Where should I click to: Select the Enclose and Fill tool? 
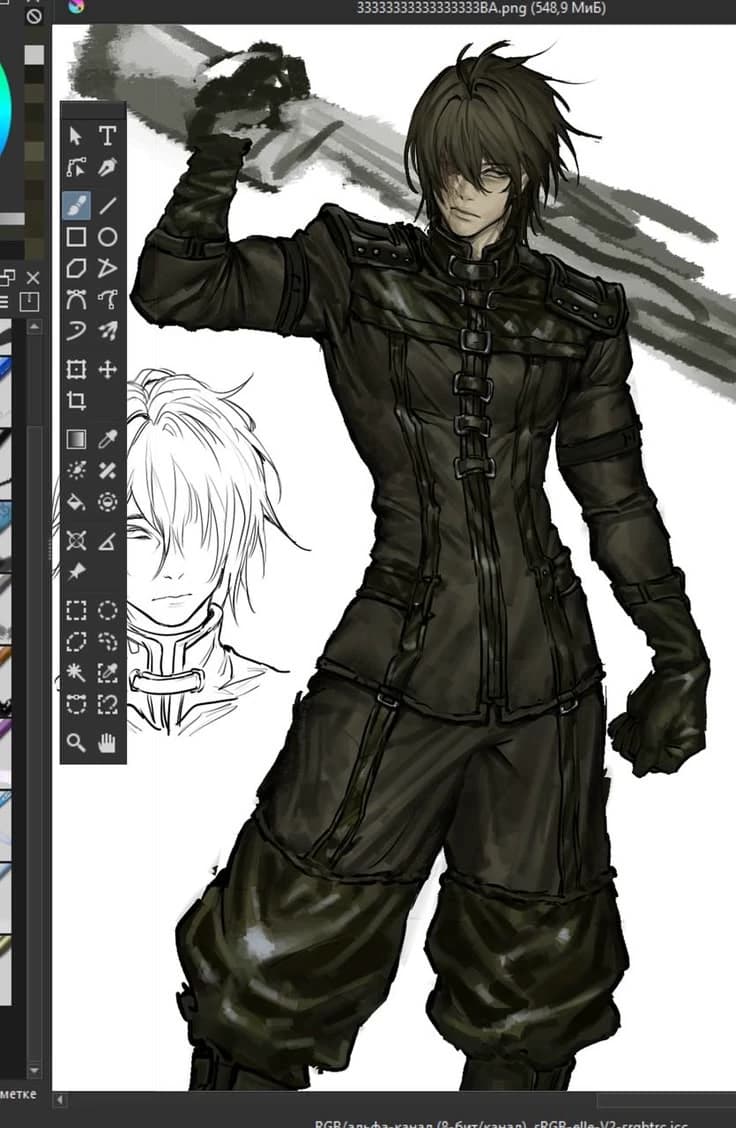tap(107, 502)
